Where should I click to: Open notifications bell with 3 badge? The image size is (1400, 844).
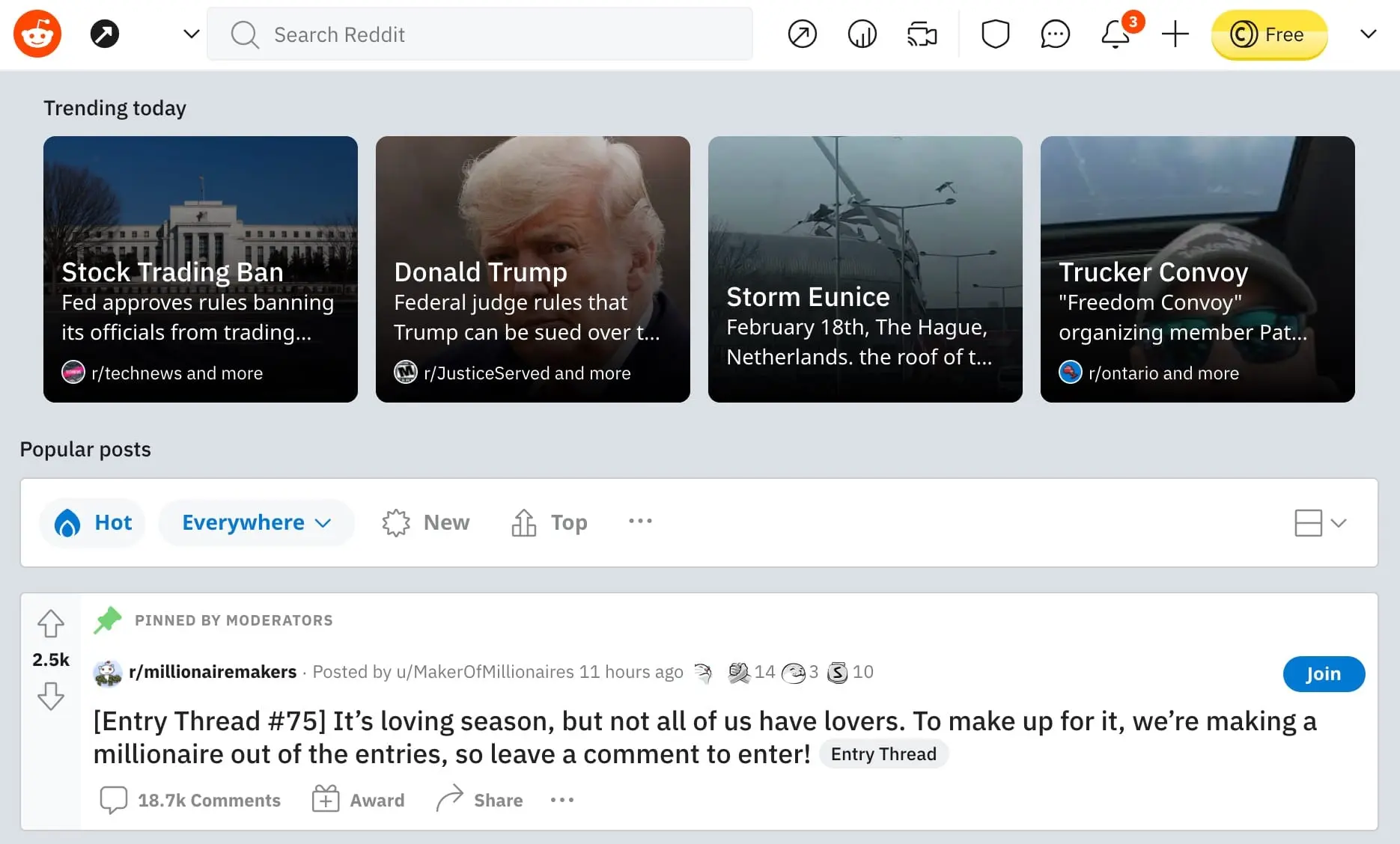tap(1116, 34)
